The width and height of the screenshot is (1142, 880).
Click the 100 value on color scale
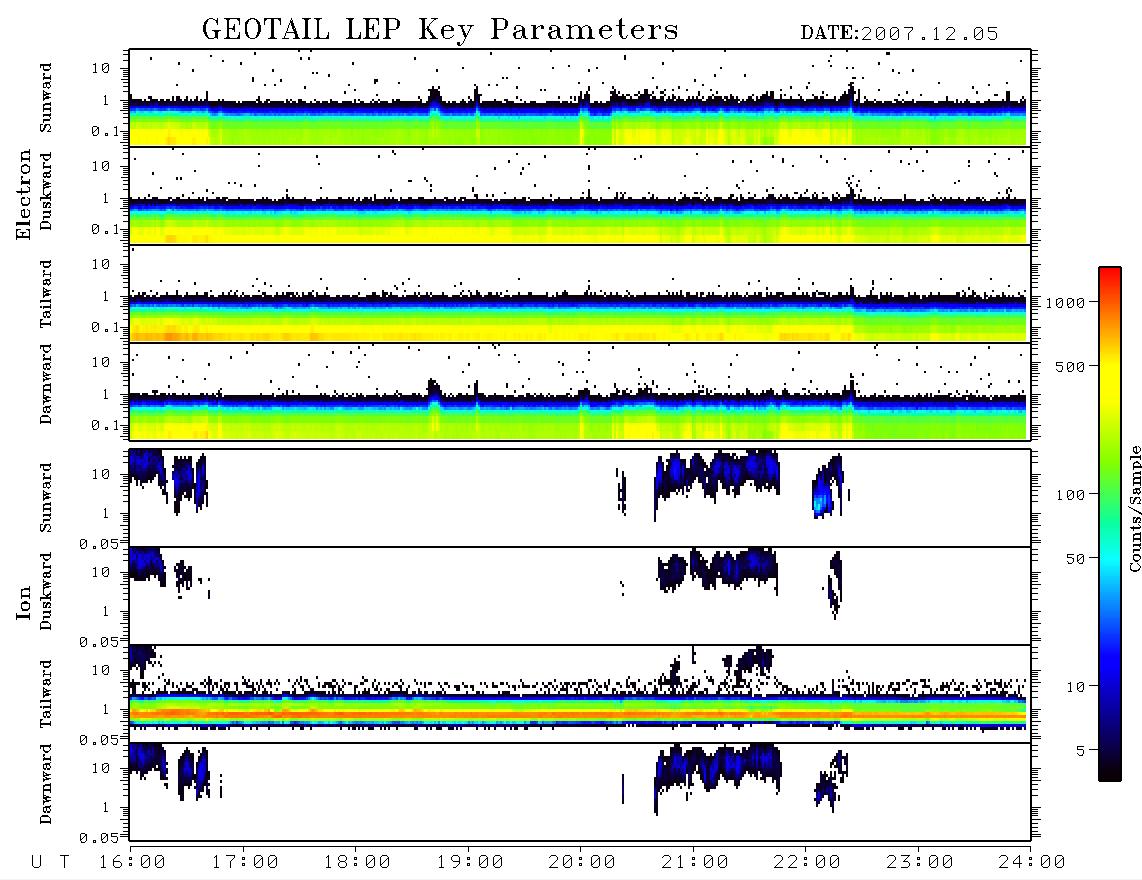pyautogui.click(x=1071, y=495)
